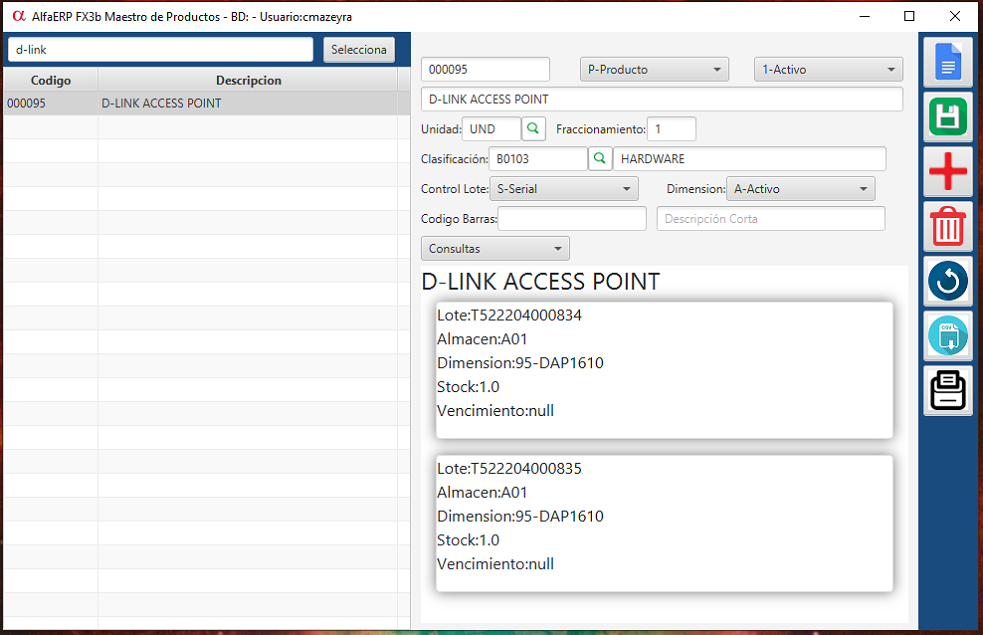The image size is (983, 635).
Task: Click the search icon beside Unidad field
Action: tap(534, 129)
